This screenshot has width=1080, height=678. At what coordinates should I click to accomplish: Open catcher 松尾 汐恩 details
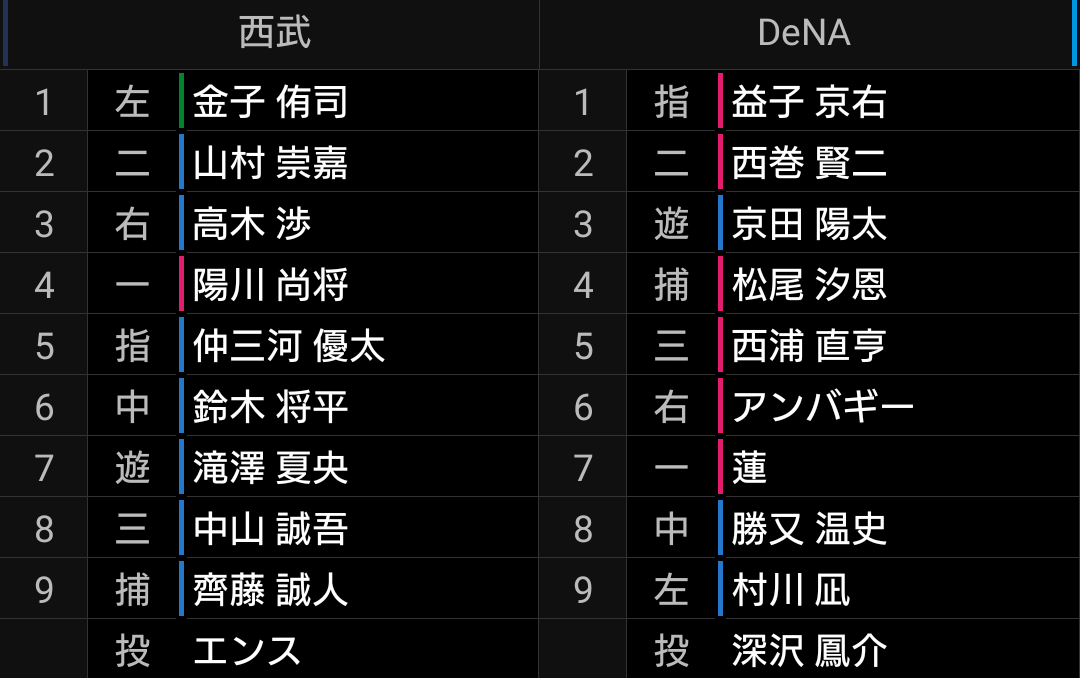point(808,285)
